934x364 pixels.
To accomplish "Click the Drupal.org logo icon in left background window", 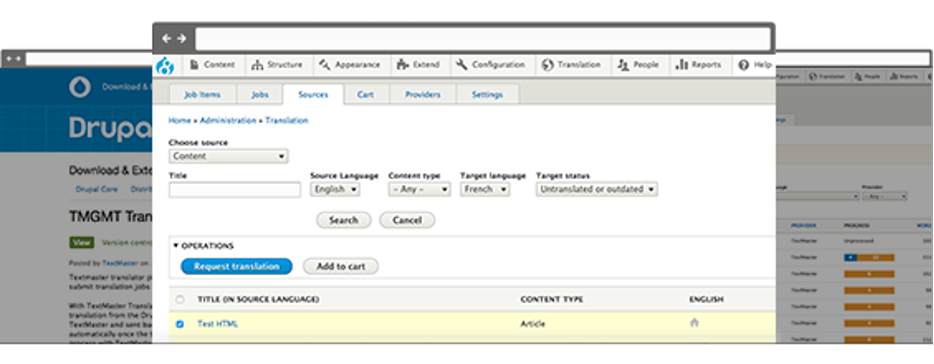I will click(80, 87).
